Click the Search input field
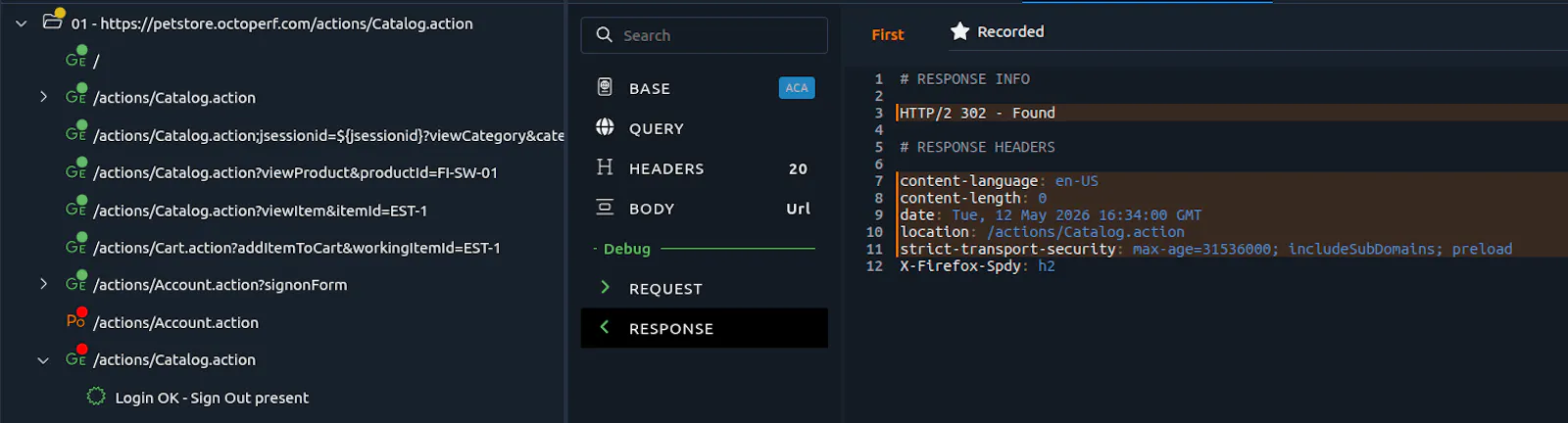Image resolution: width=1568 pixels, height=423 pixels. tap(704, 35)
